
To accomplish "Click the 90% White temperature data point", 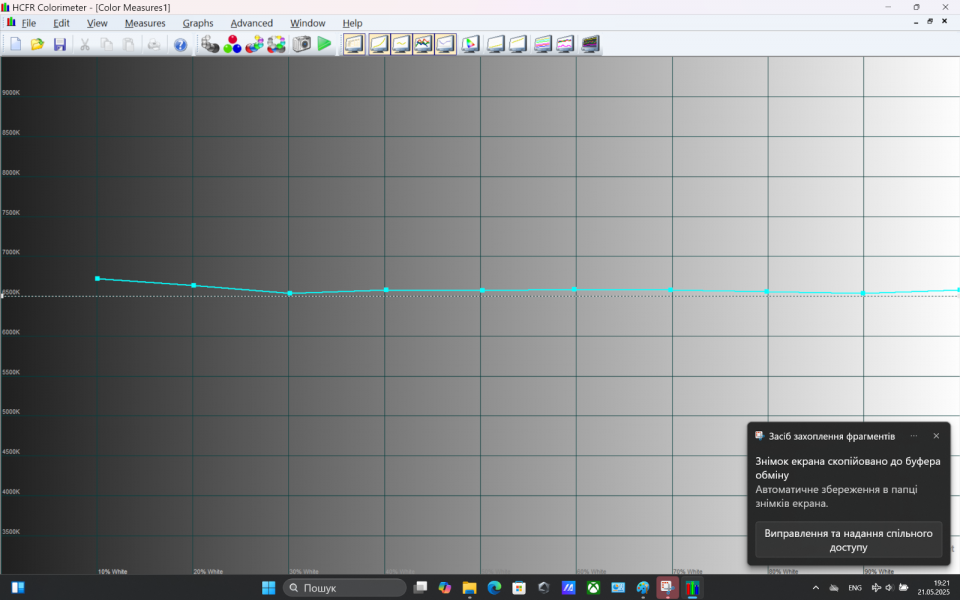I will pyautogui.click(x=863, y=293).
